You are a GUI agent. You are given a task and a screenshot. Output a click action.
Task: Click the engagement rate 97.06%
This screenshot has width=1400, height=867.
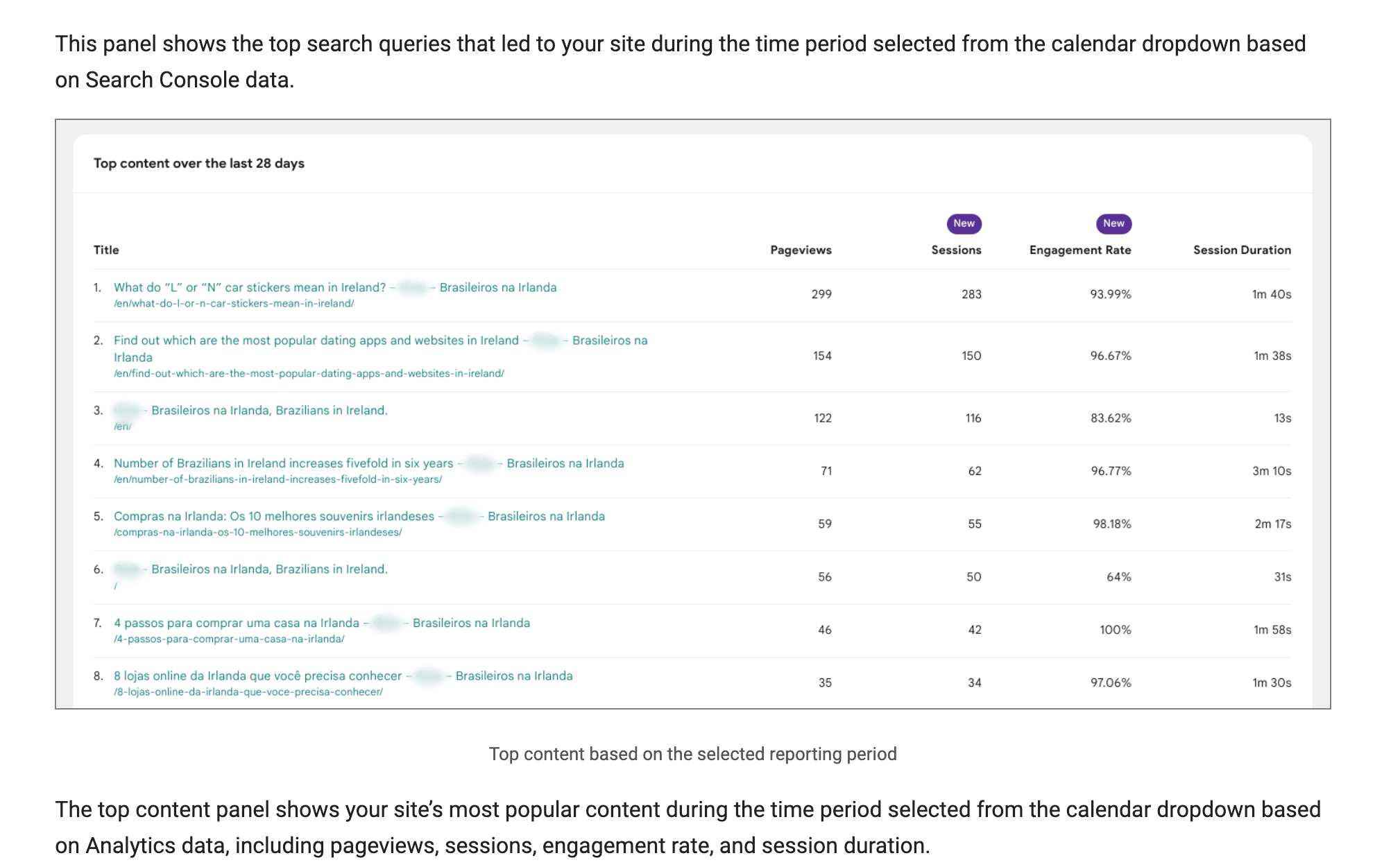1111,683
